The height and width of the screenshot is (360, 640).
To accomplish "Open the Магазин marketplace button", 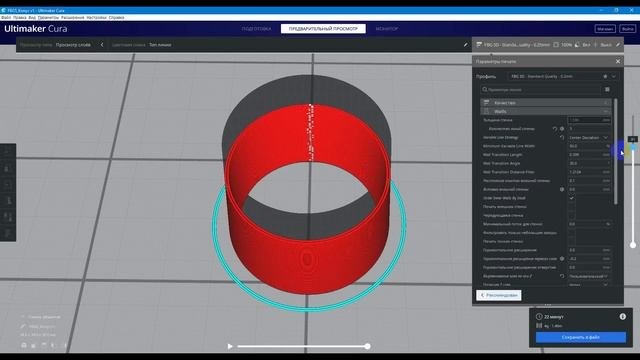I will [x=605, y=29].
